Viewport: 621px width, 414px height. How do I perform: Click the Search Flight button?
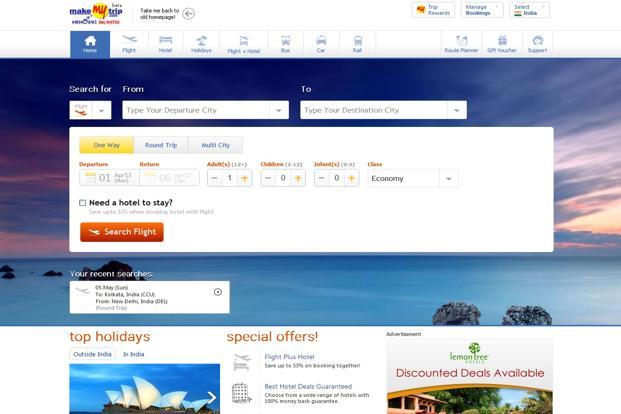(x=122, y=232)
